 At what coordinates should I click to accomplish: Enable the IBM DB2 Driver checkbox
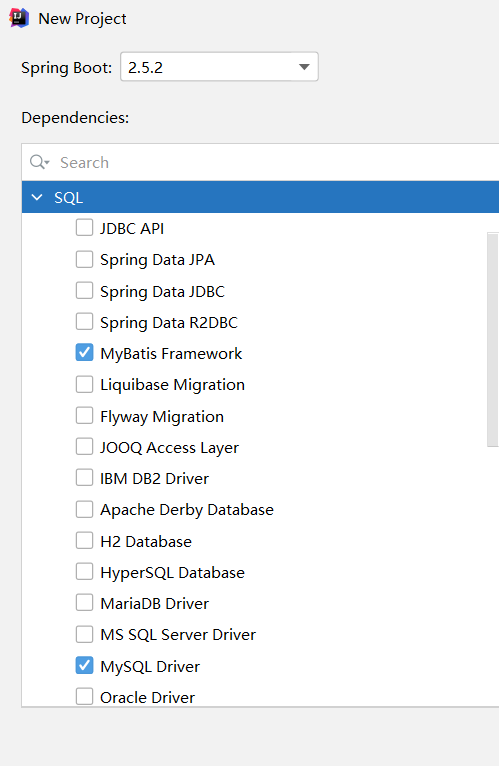coord(85,478)
